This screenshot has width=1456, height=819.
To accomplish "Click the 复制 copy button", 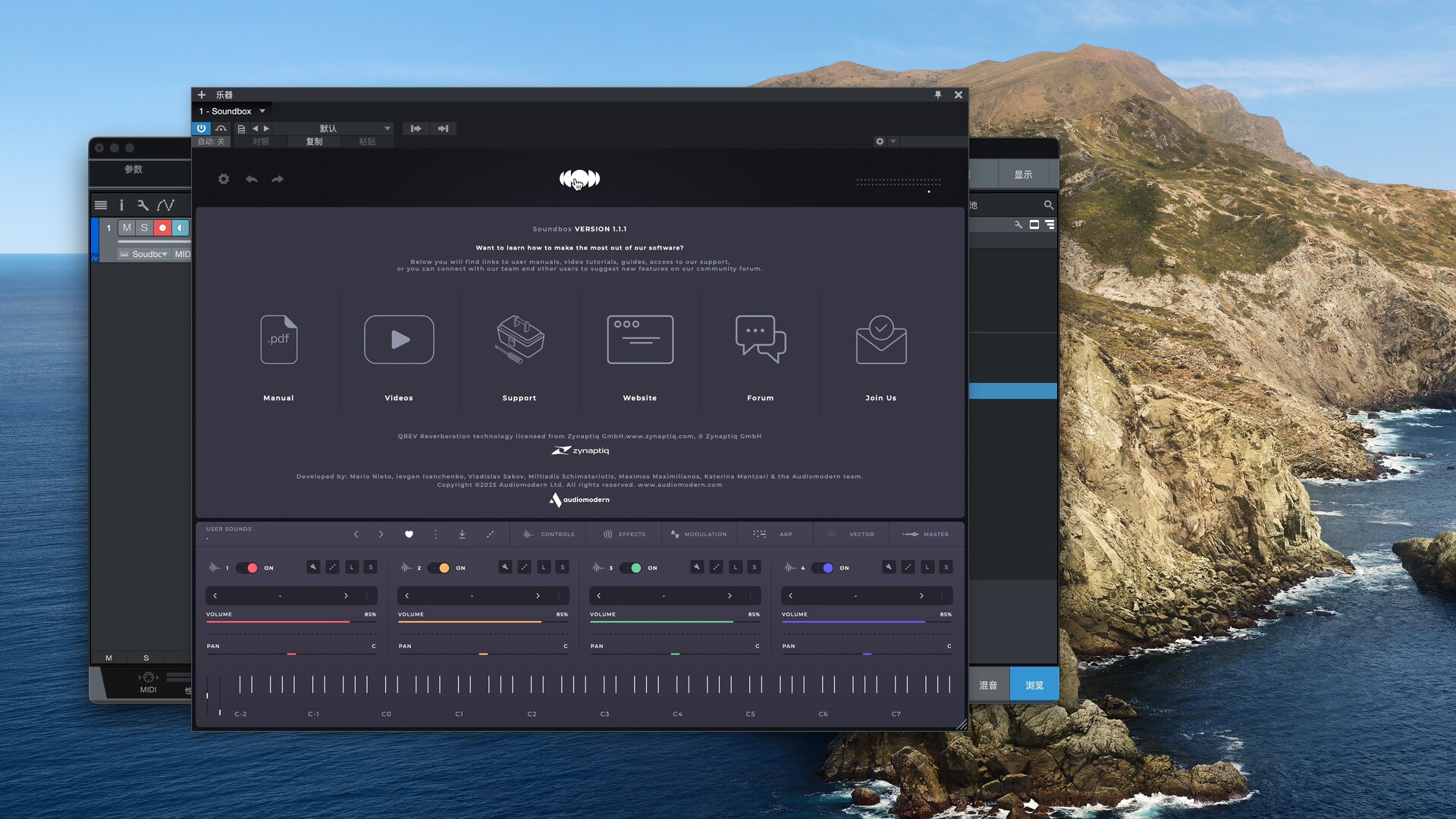I will (x=314, y=142).
